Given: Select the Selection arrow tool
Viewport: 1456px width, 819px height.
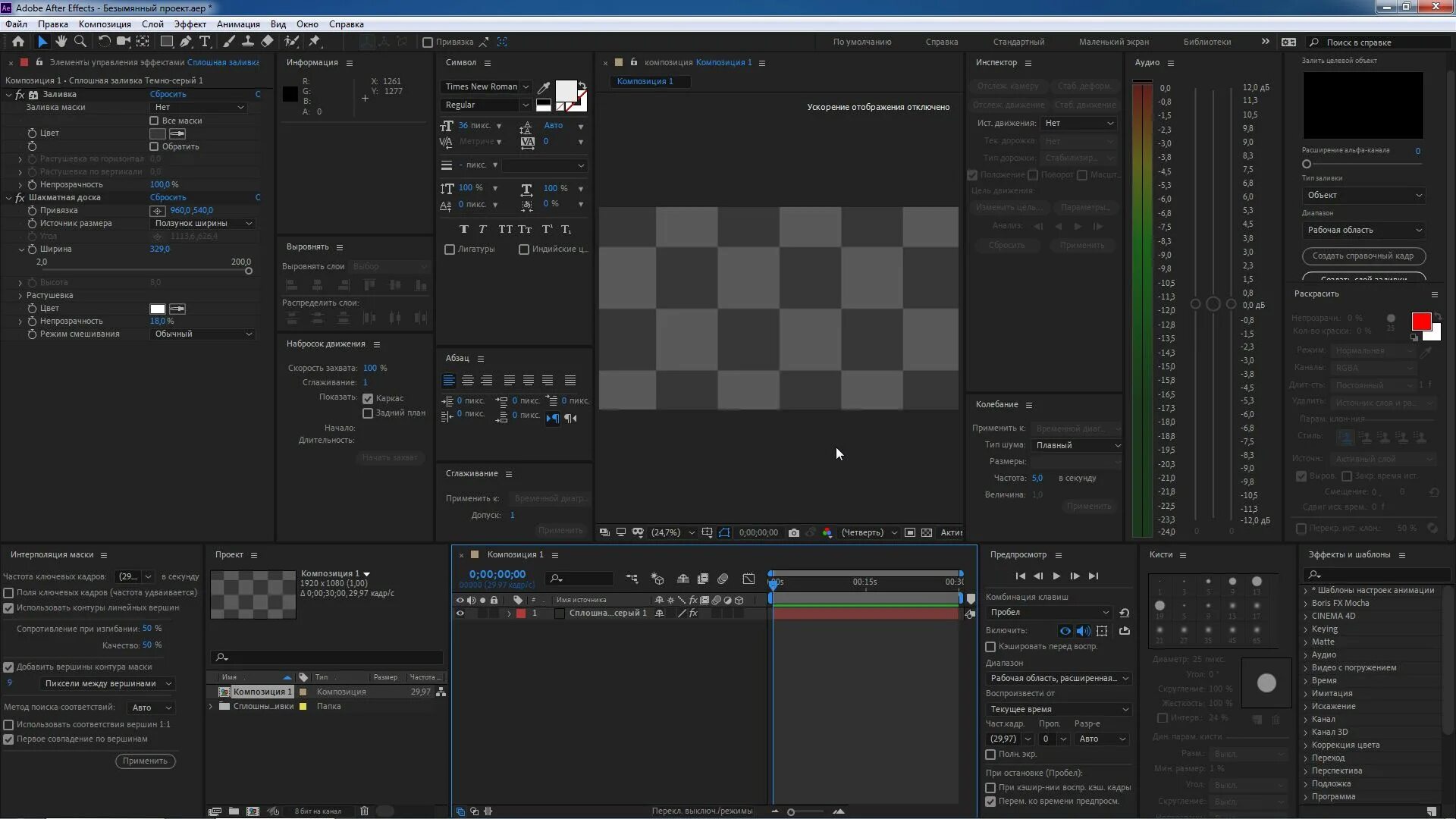Looking at the screenshot, I should click(42, 42).
